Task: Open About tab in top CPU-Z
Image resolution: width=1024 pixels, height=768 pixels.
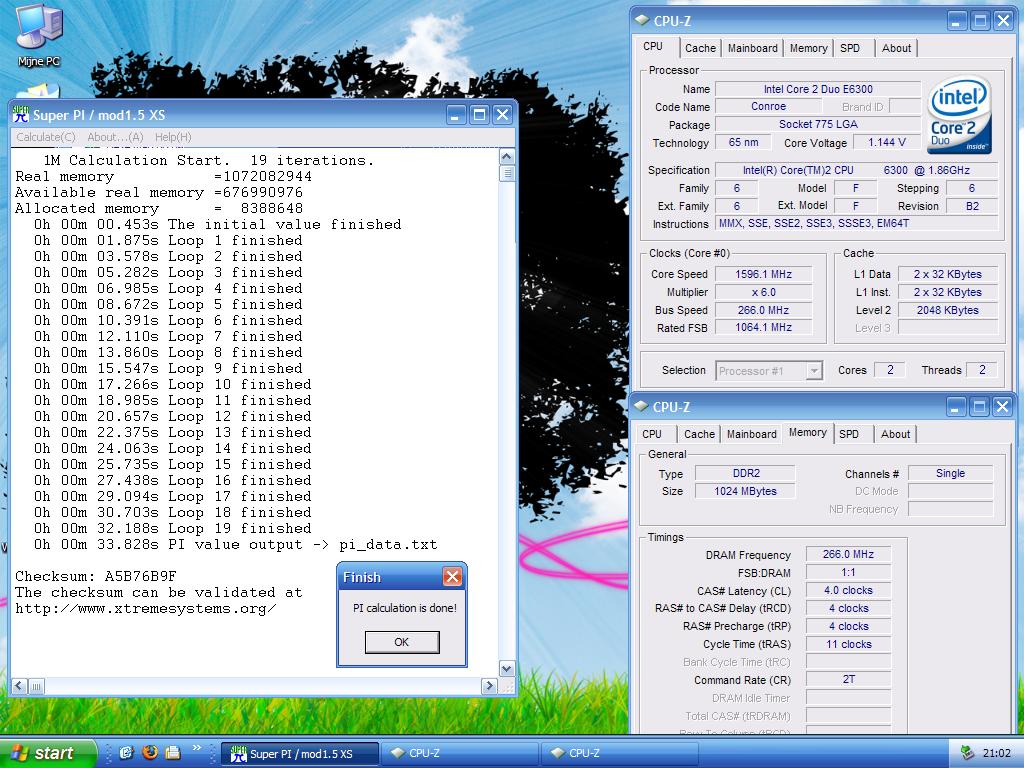Action: 896,48
